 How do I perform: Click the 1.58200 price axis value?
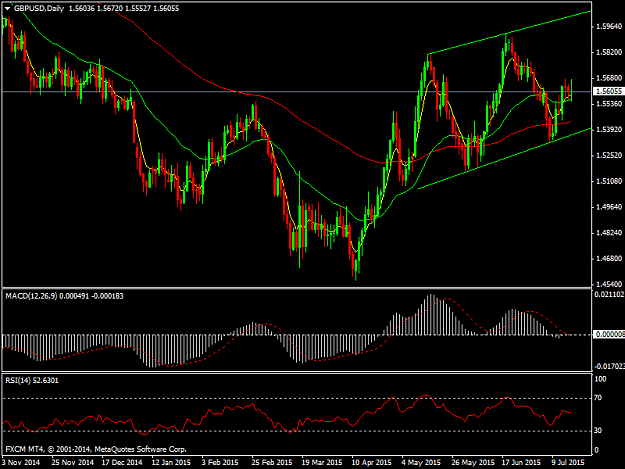(609, 53)
